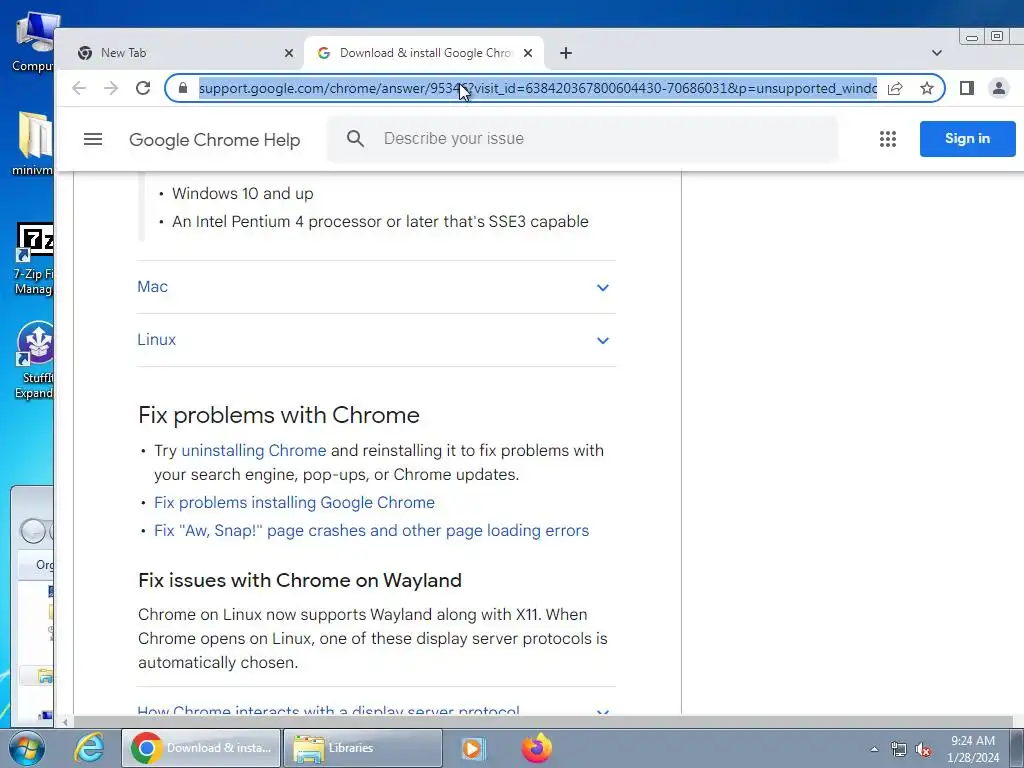The height and width of the screenshot is (768, 1024).
Task: Click the Google Chrome Help title
Action: click(x=215, y=140)
